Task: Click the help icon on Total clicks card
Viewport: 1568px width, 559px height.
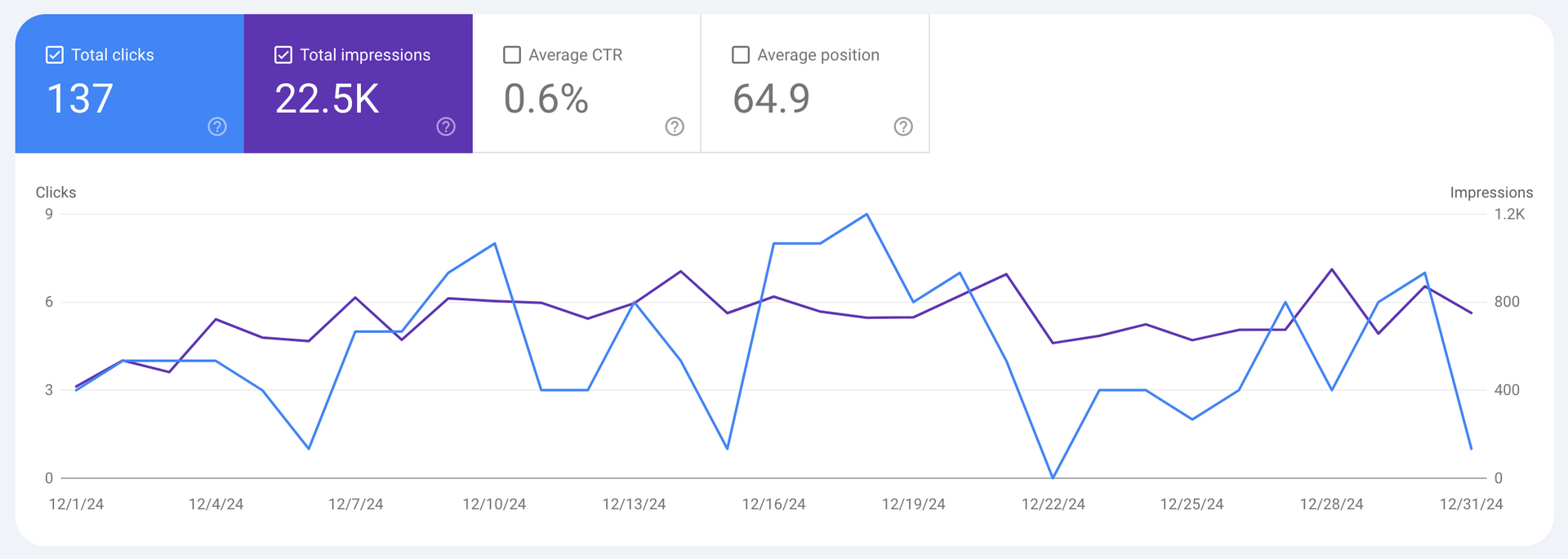Action: click(x=217, y=126)
